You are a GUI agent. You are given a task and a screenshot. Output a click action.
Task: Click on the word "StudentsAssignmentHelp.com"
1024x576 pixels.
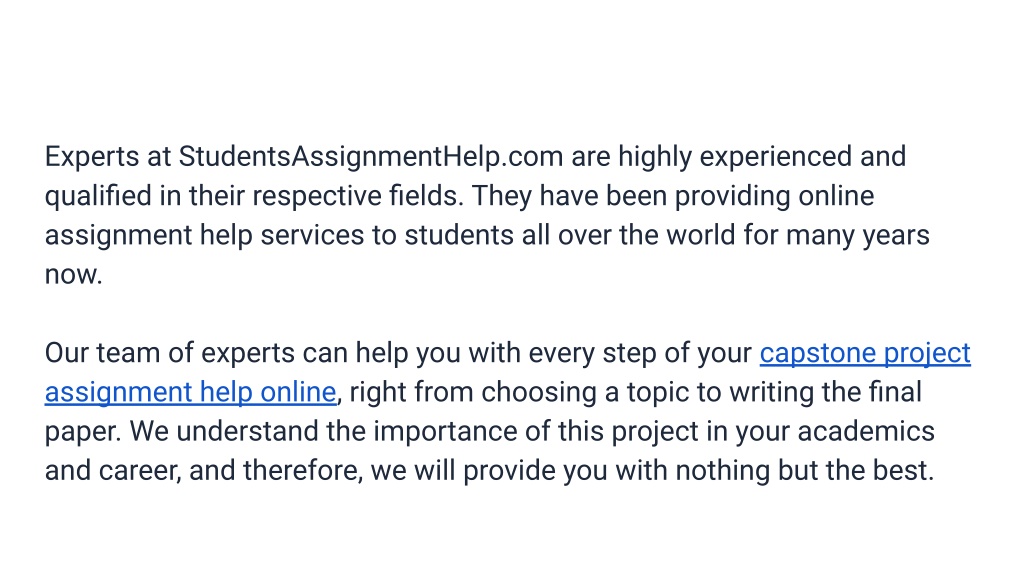tap(370, 157)
